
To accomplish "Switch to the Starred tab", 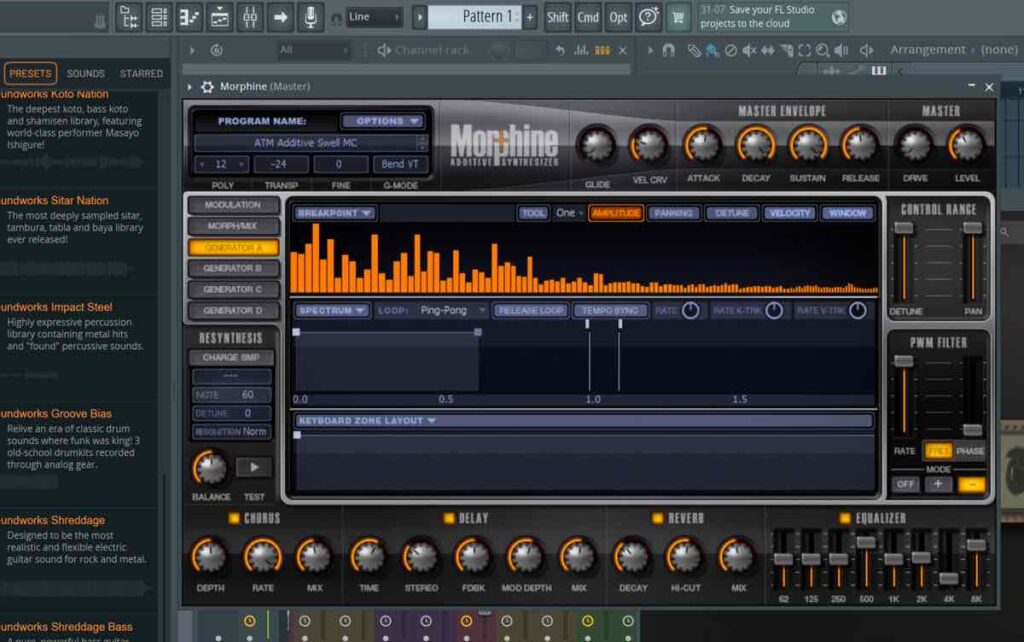I will tap(141, 74).
